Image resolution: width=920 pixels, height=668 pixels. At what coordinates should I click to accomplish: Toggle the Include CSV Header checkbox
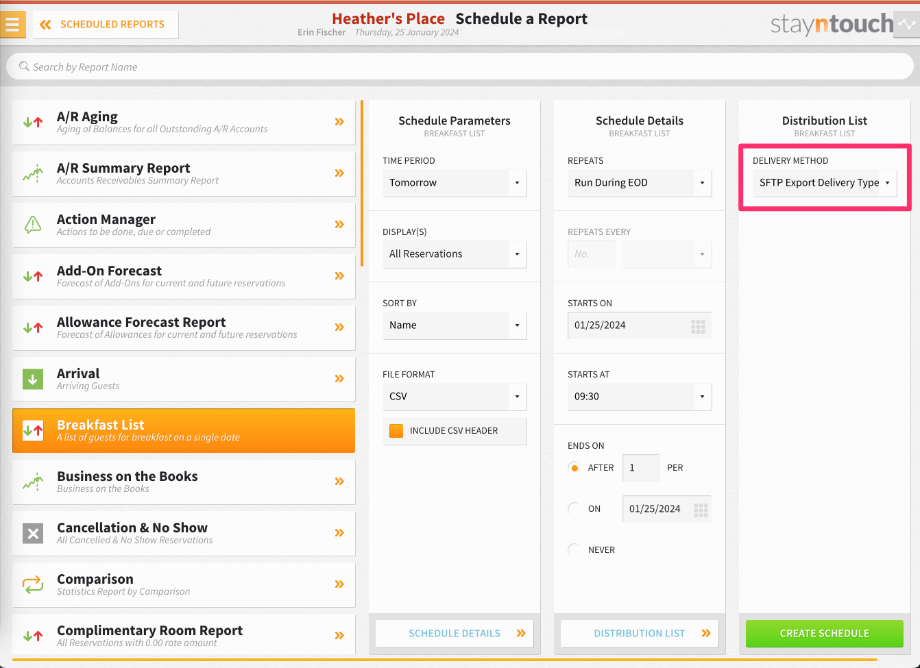point(396,430)
